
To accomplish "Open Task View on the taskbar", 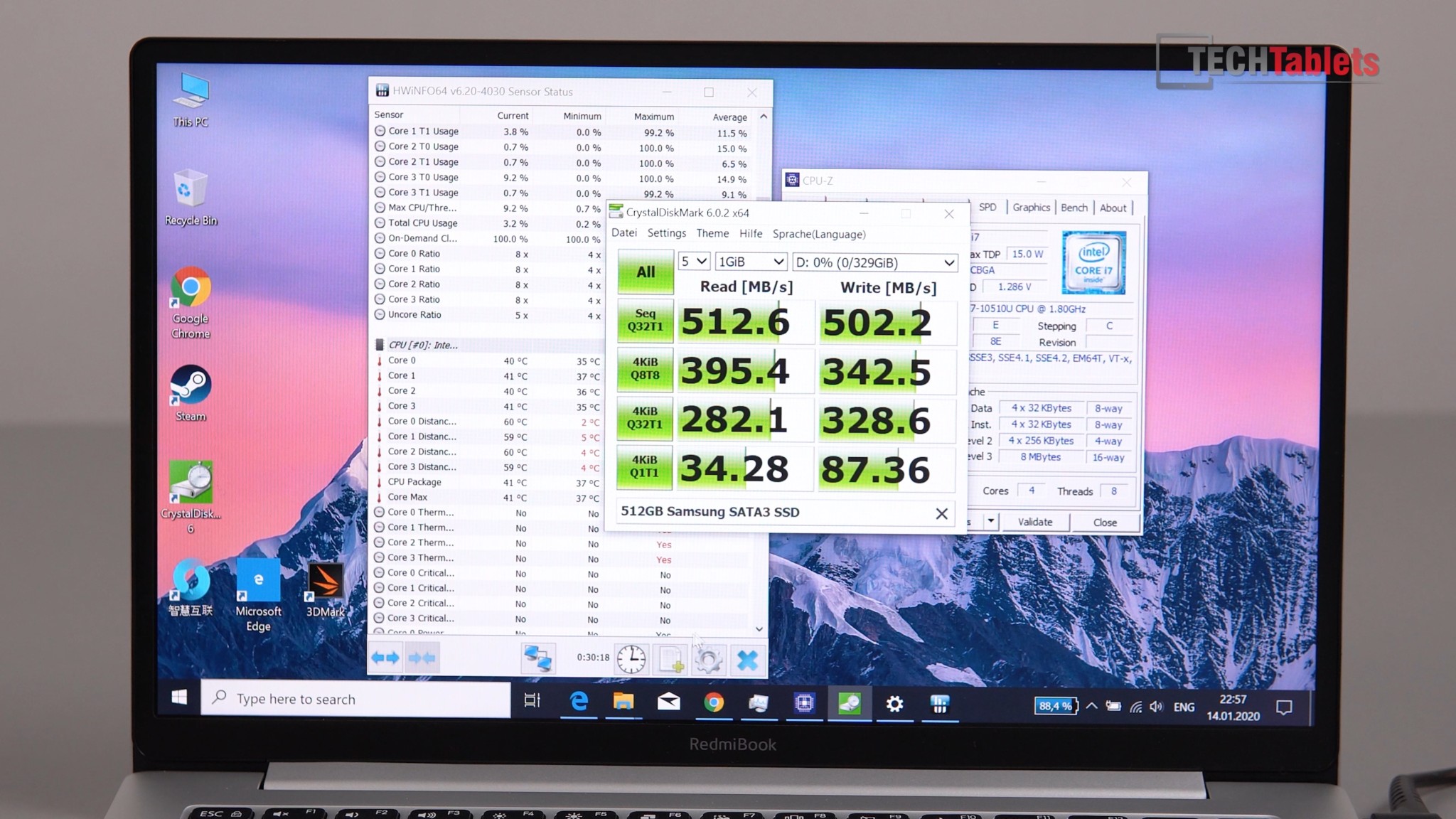I will (x=532, y=701).
